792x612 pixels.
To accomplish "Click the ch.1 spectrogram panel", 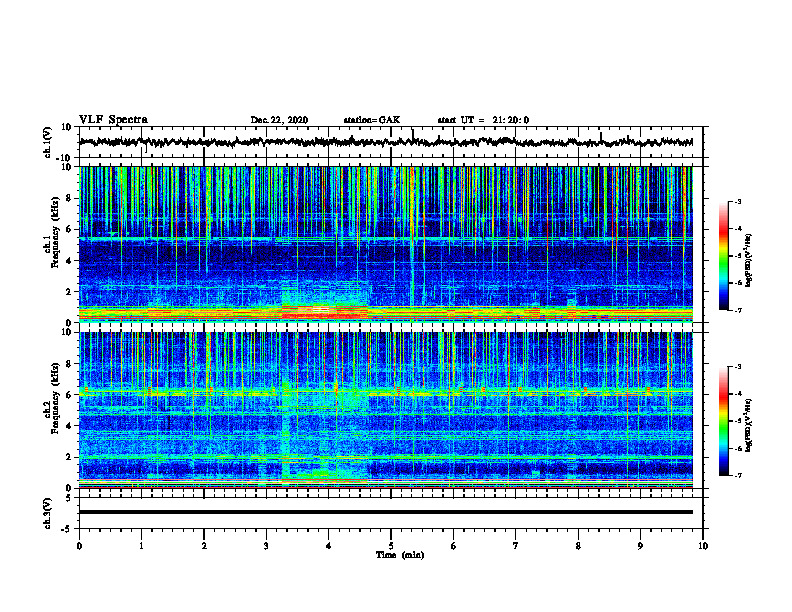I will point(386,244).
